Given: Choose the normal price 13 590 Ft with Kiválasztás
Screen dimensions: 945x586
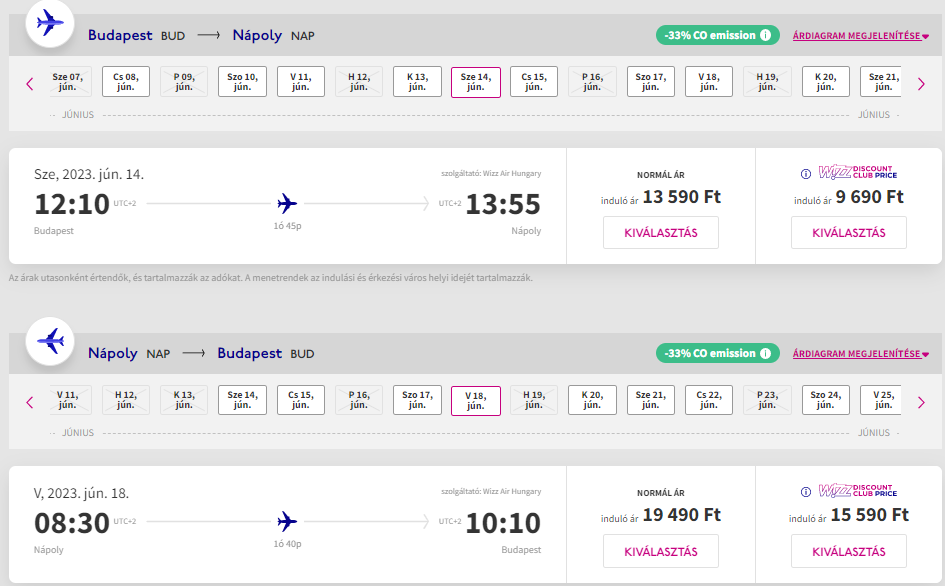Looking at the screenshot, I should [x=660, y=233].
